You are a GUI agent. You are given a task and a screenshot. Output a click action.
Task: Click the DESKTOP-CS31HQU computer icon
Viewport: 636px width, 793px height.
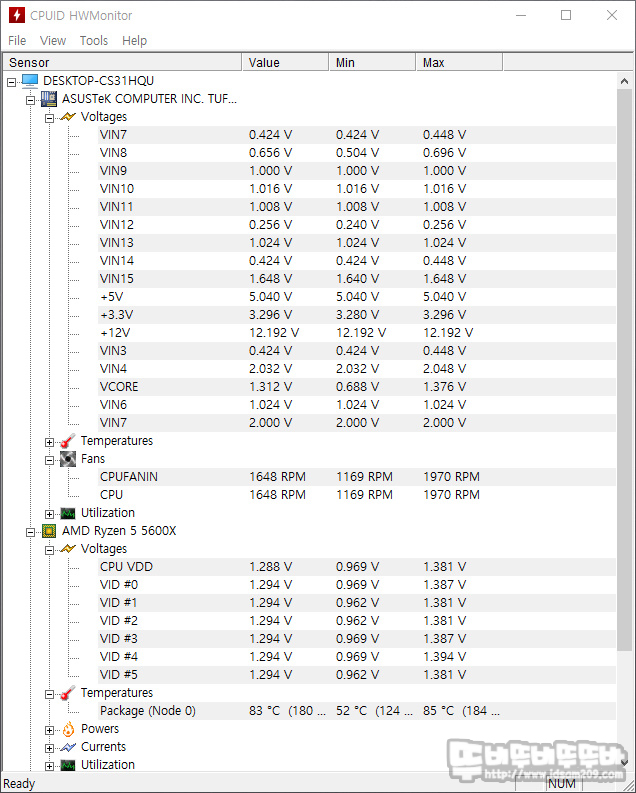[x=30, y=80]
